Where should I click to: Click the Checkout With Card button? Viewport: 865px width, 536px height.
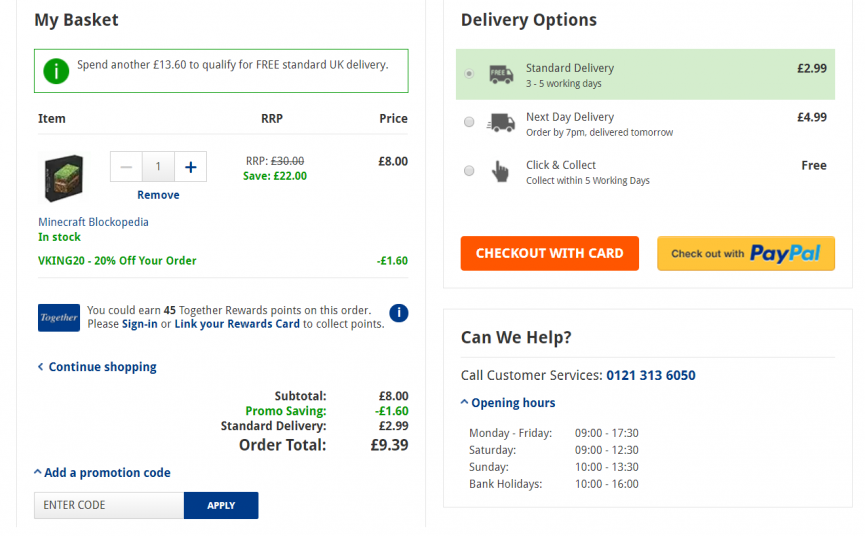549,253
